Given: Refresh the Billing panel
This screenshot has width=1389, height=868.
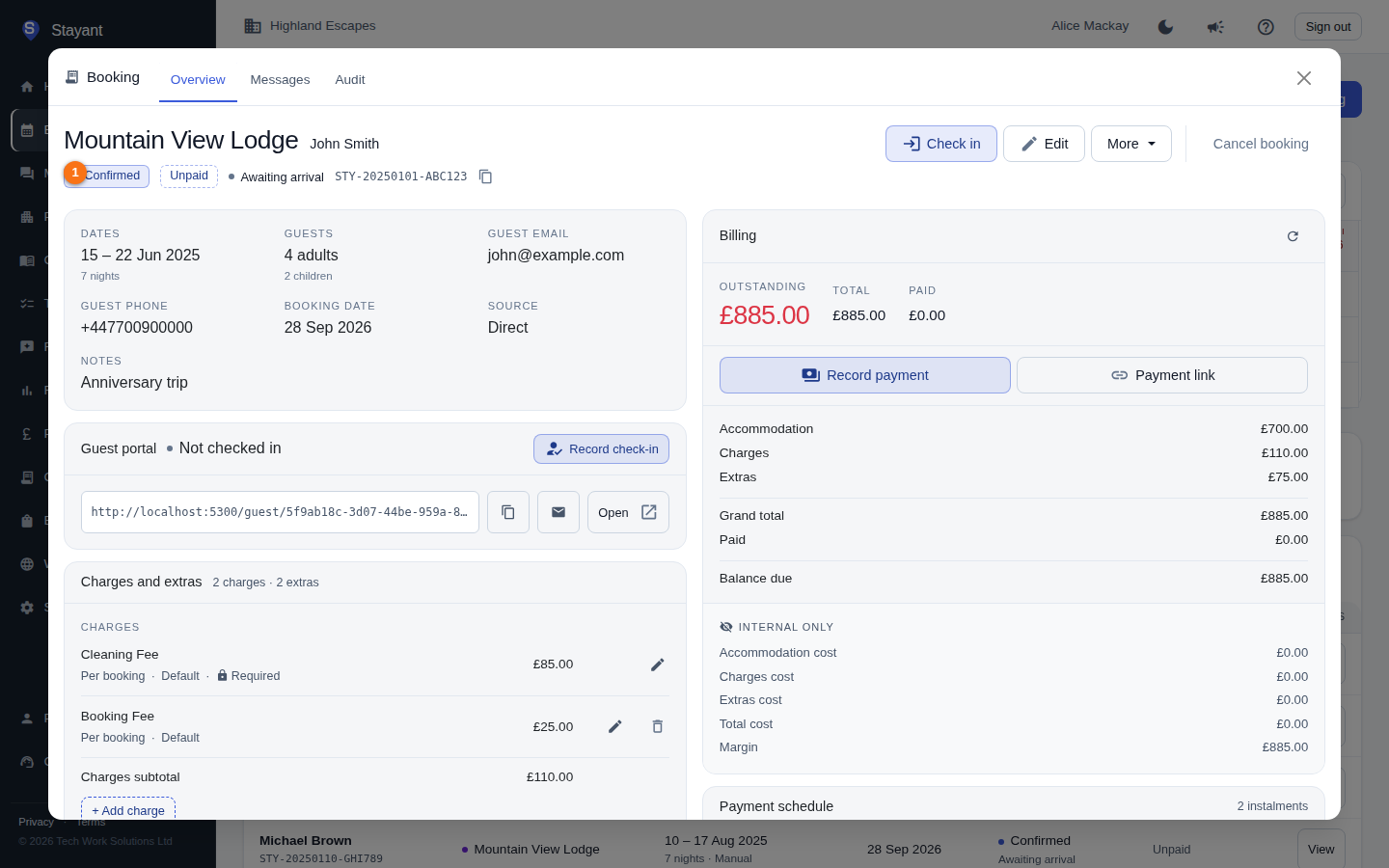Looking at the screenshot, I should (x=1293, y=236).
